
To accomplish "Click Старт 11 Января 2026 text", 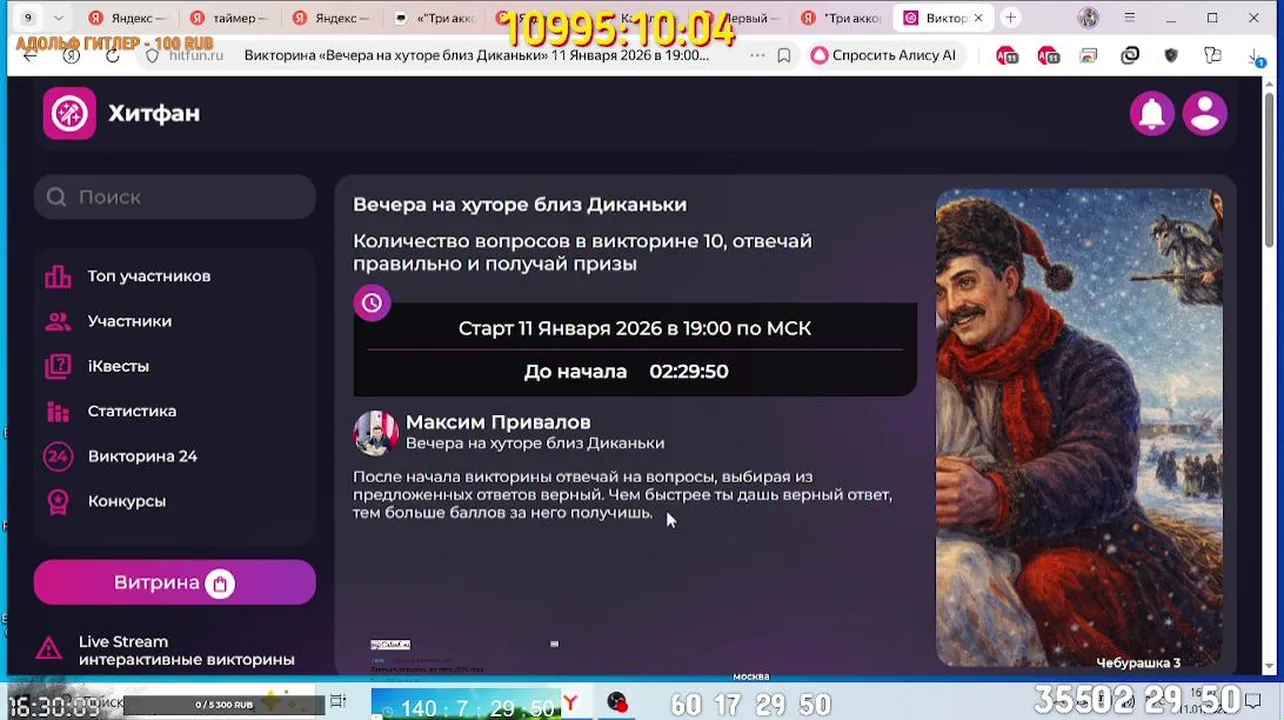I will coord(635,328).
